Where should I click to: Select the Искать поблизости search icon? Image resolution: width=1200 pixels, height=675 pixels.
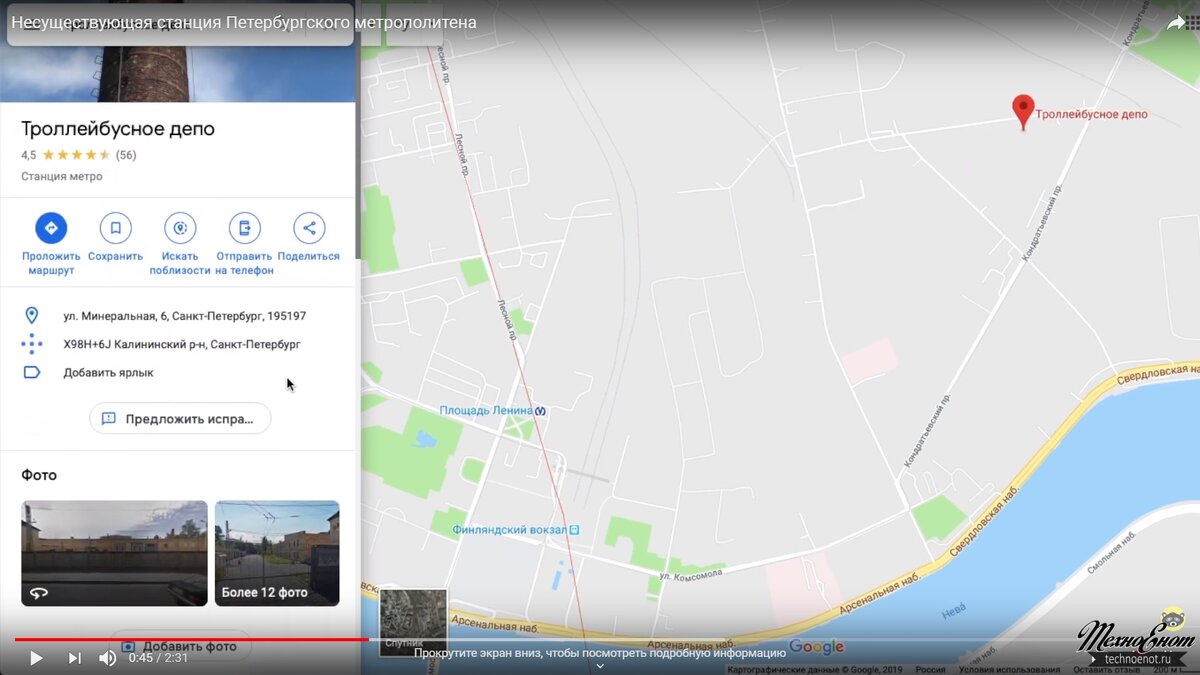(x=180, y=227)
